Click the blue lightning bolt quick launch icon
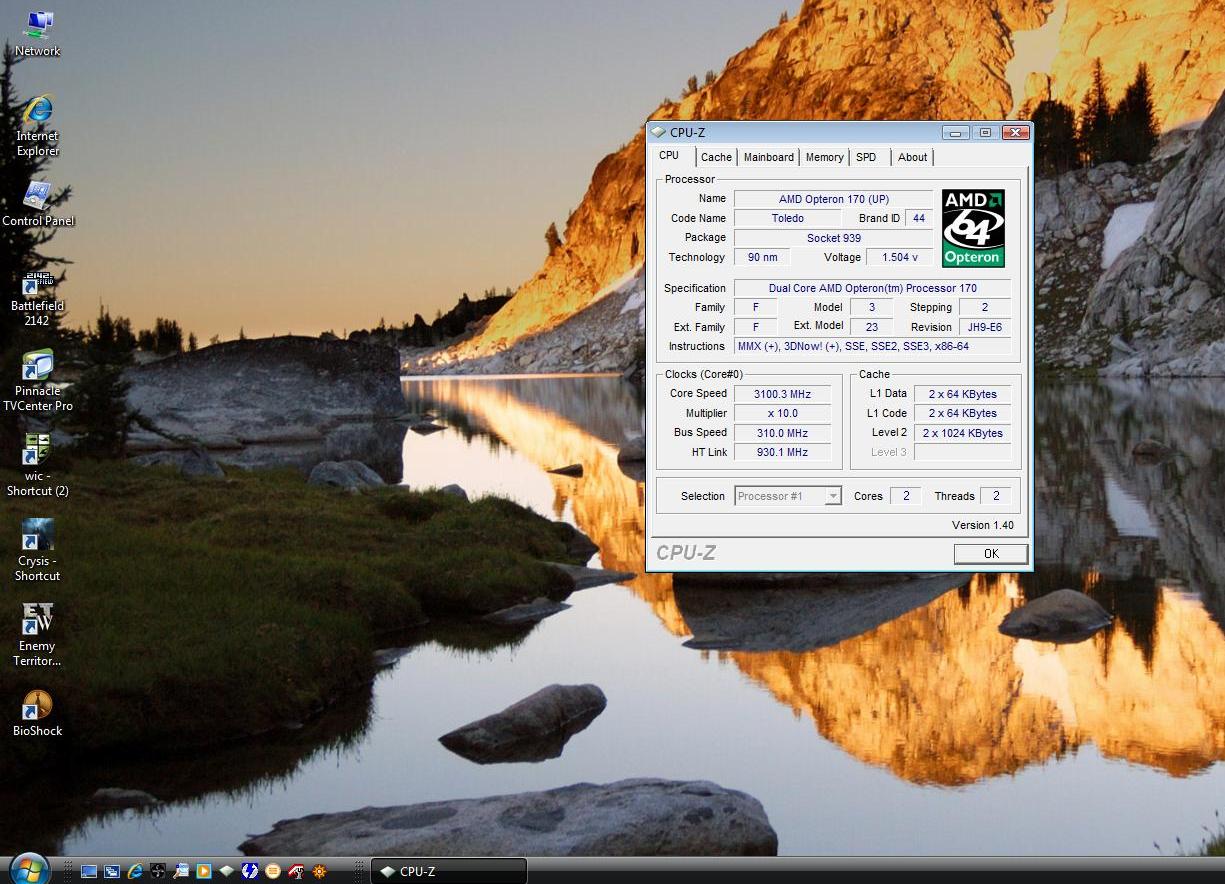 coord(250,871)
